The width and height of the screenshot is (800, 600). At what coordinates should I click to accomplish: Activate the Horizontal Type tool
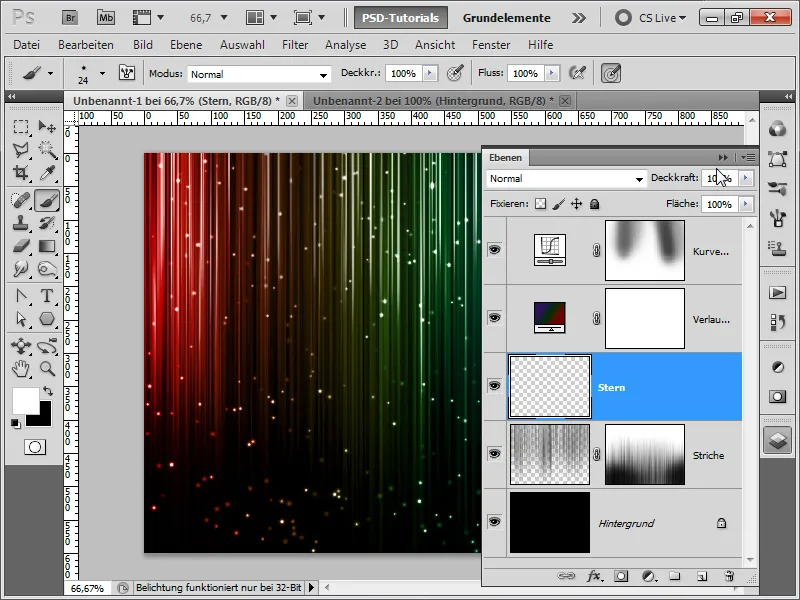(47, 296)
